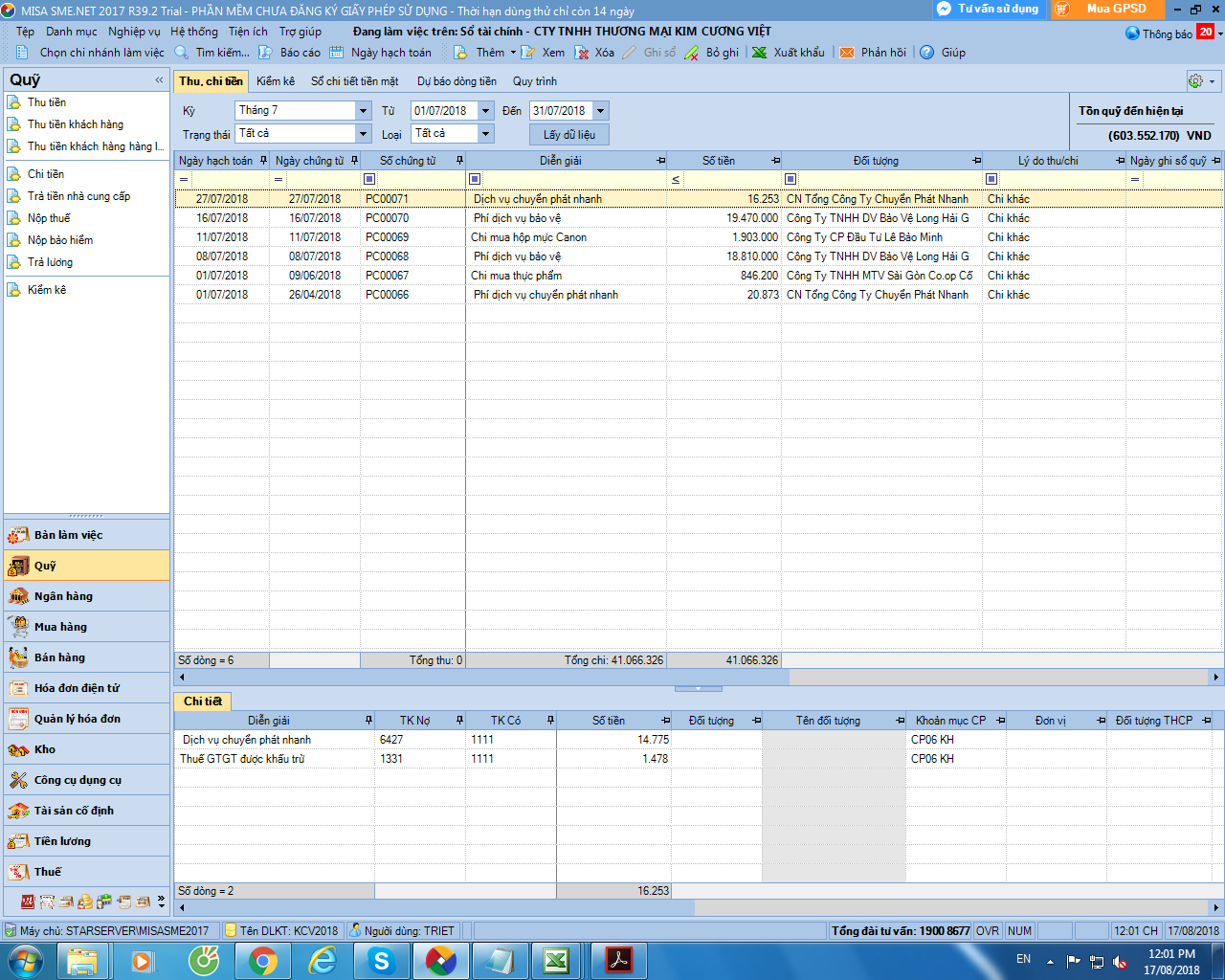Open the Giúp help tool

point(943,53)
